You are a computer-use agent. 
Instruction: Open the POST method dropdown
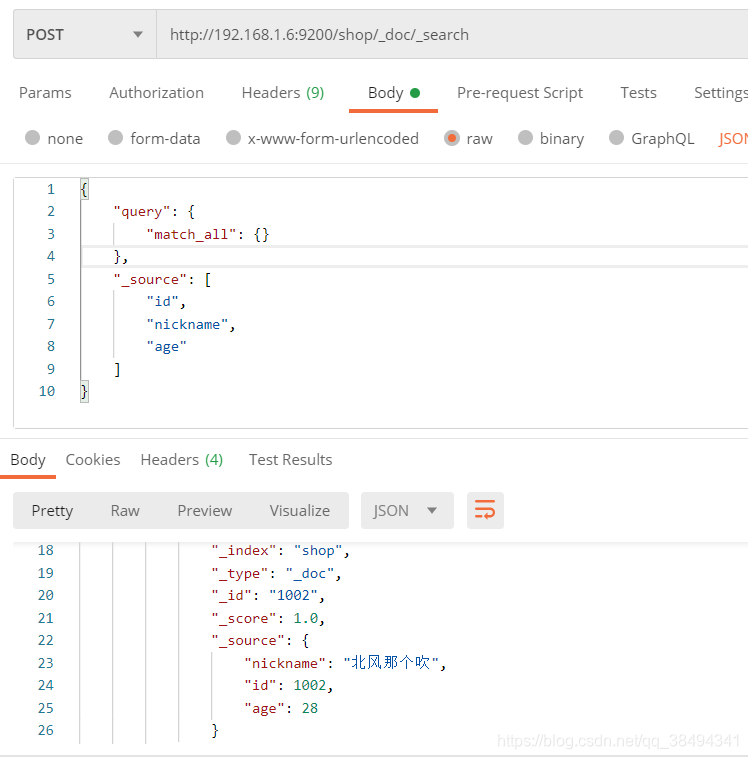click(84, 35)
